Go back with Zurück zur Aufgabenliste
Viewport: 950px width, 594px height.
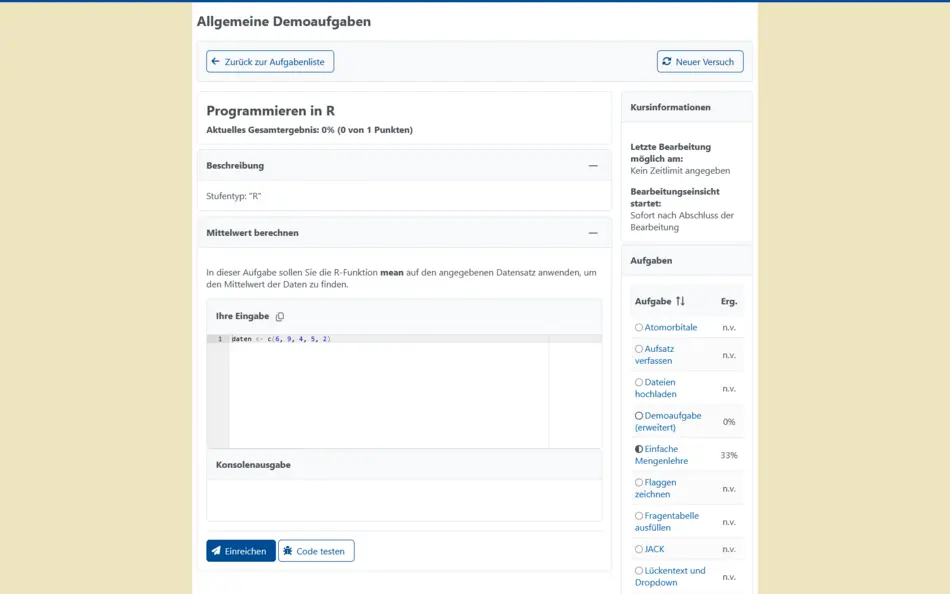pyautogui.click(x=270, y=62)
